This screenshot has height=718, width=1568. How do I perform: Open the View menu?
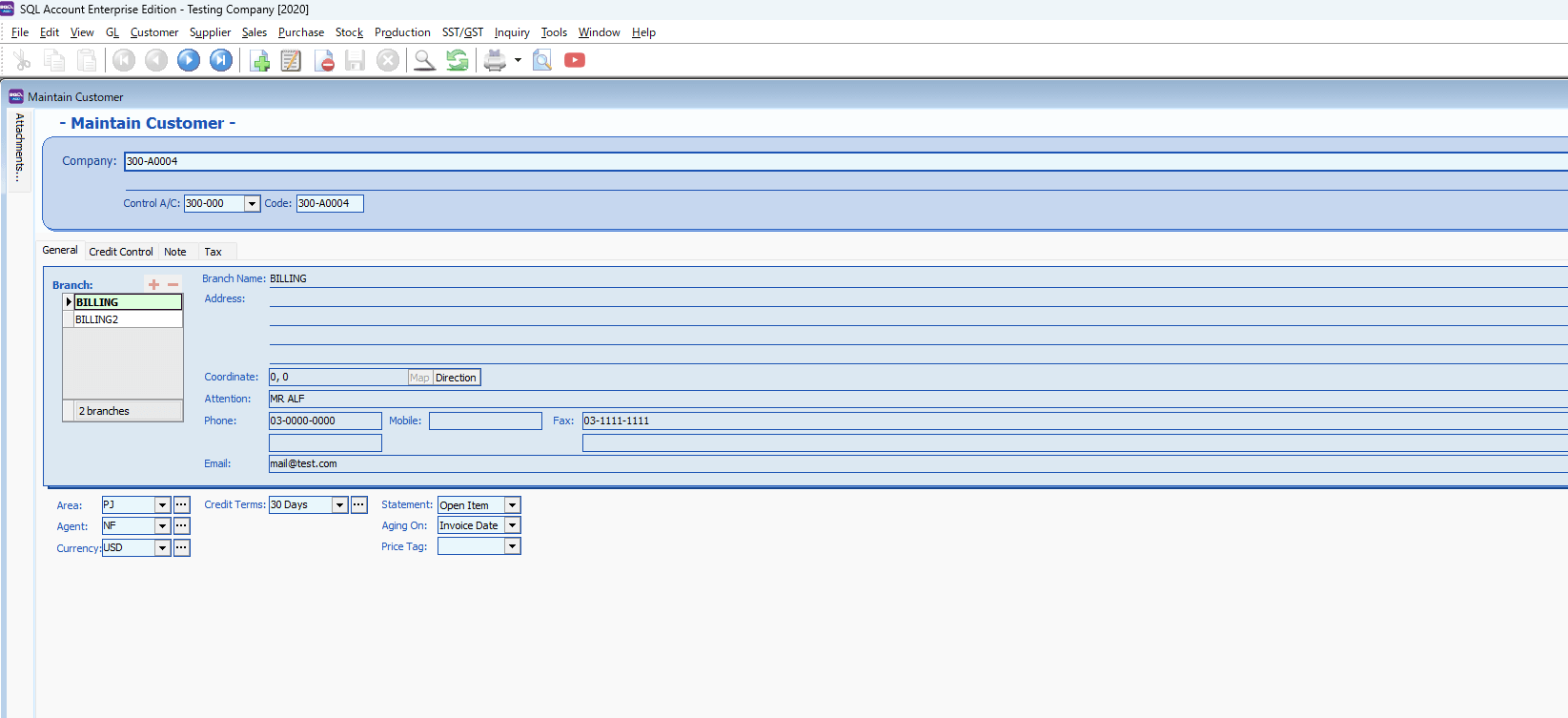82,32
